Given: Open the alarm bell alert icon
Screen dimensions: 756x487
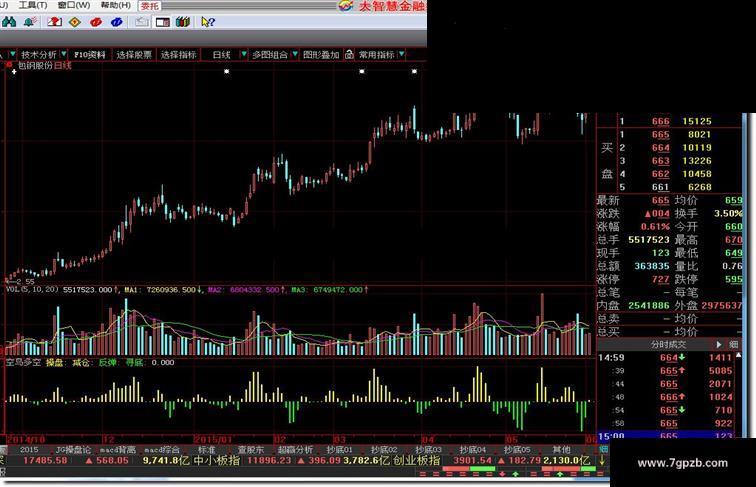Looking at the screenshot, I should 30,22.
